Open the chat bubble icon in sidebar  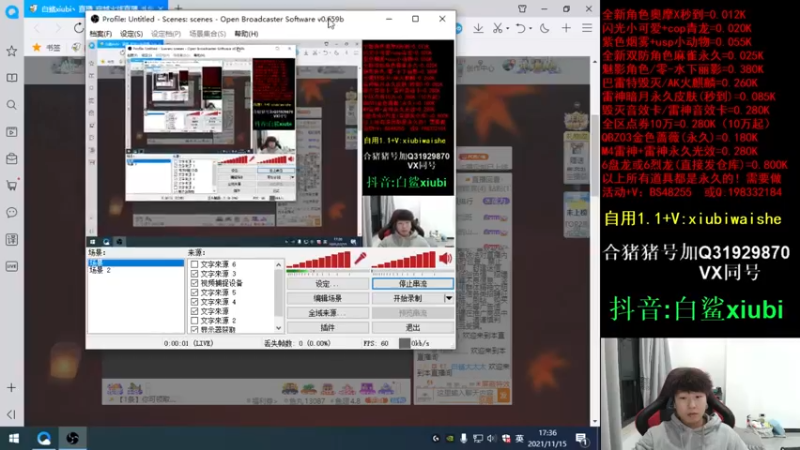coord(11,212)
